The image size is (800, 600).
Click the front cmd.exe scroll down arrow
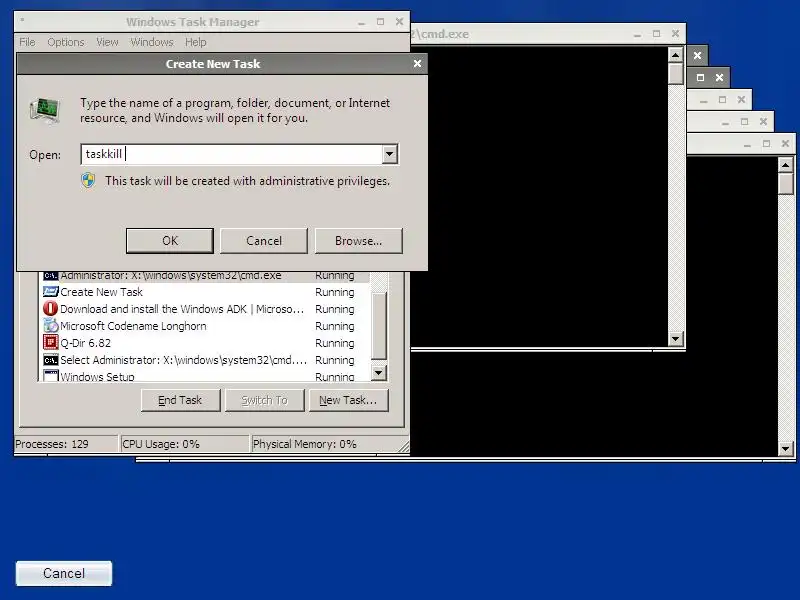point(676,338)
